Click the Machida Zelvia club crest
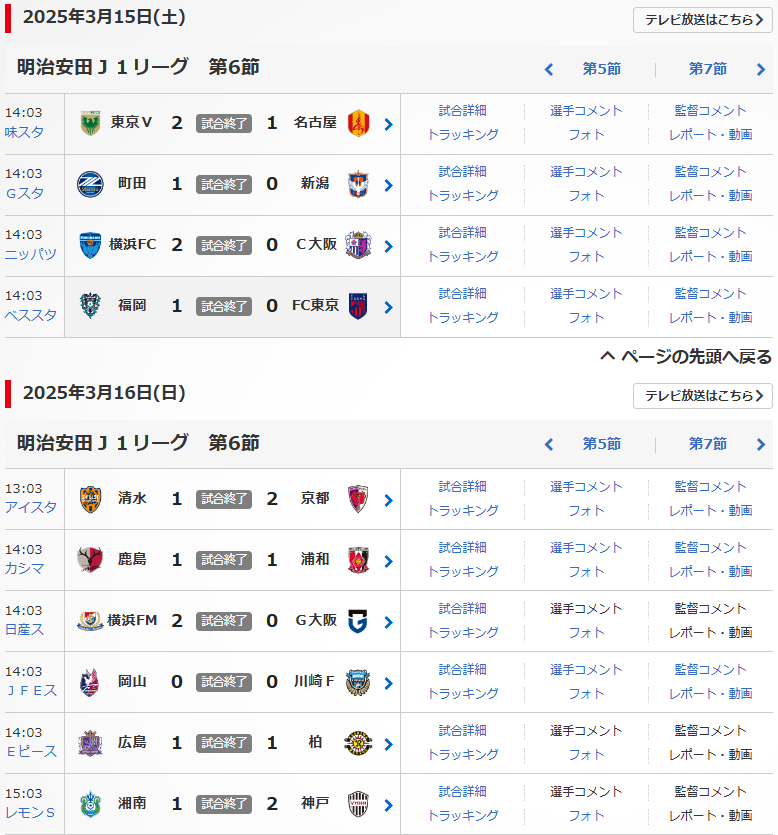Viewport: 778px width, 835px height. pos(90,184)
